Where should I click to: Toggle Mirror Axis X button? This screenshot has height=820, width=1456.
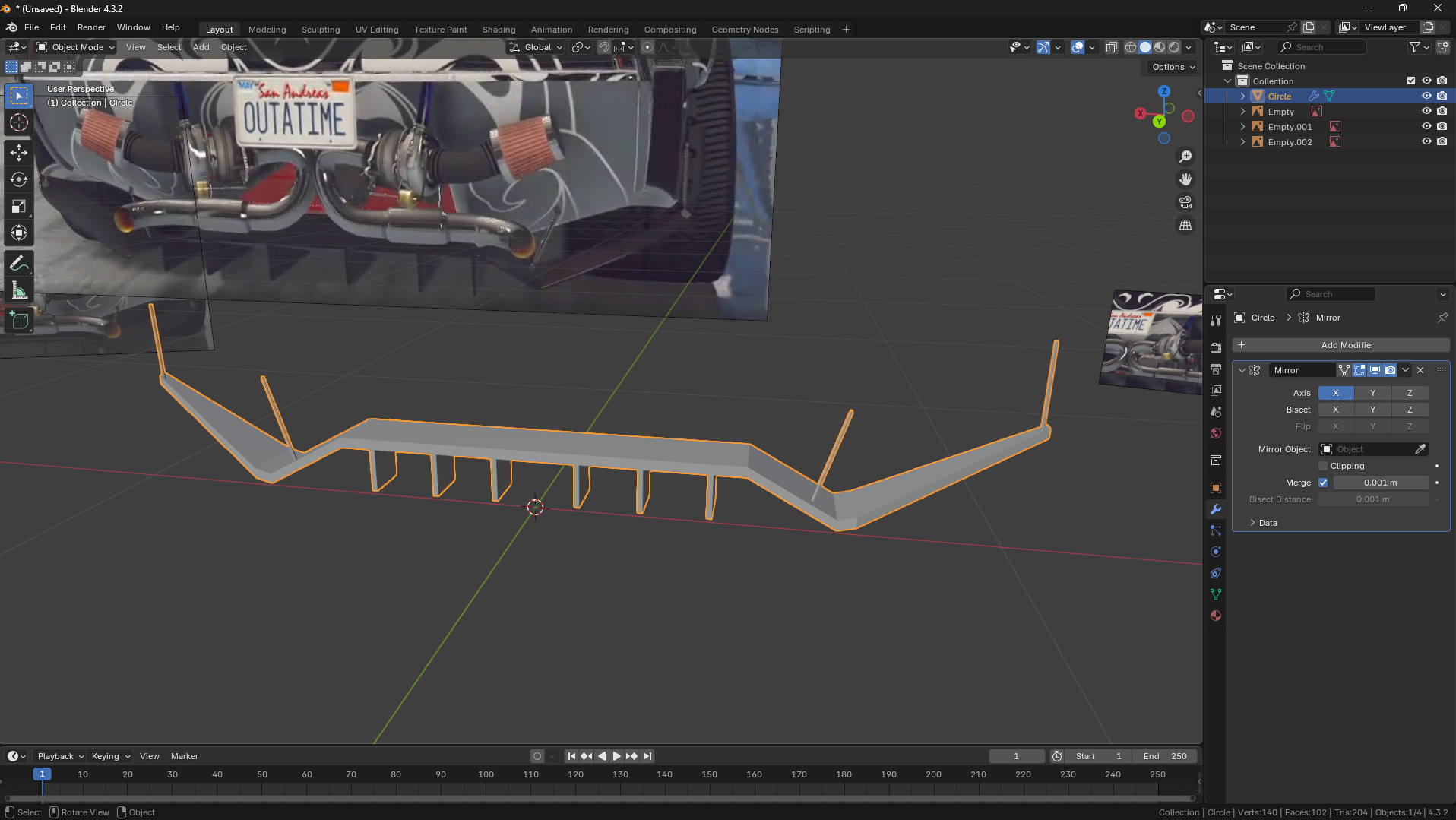(x=1335, y=393)
